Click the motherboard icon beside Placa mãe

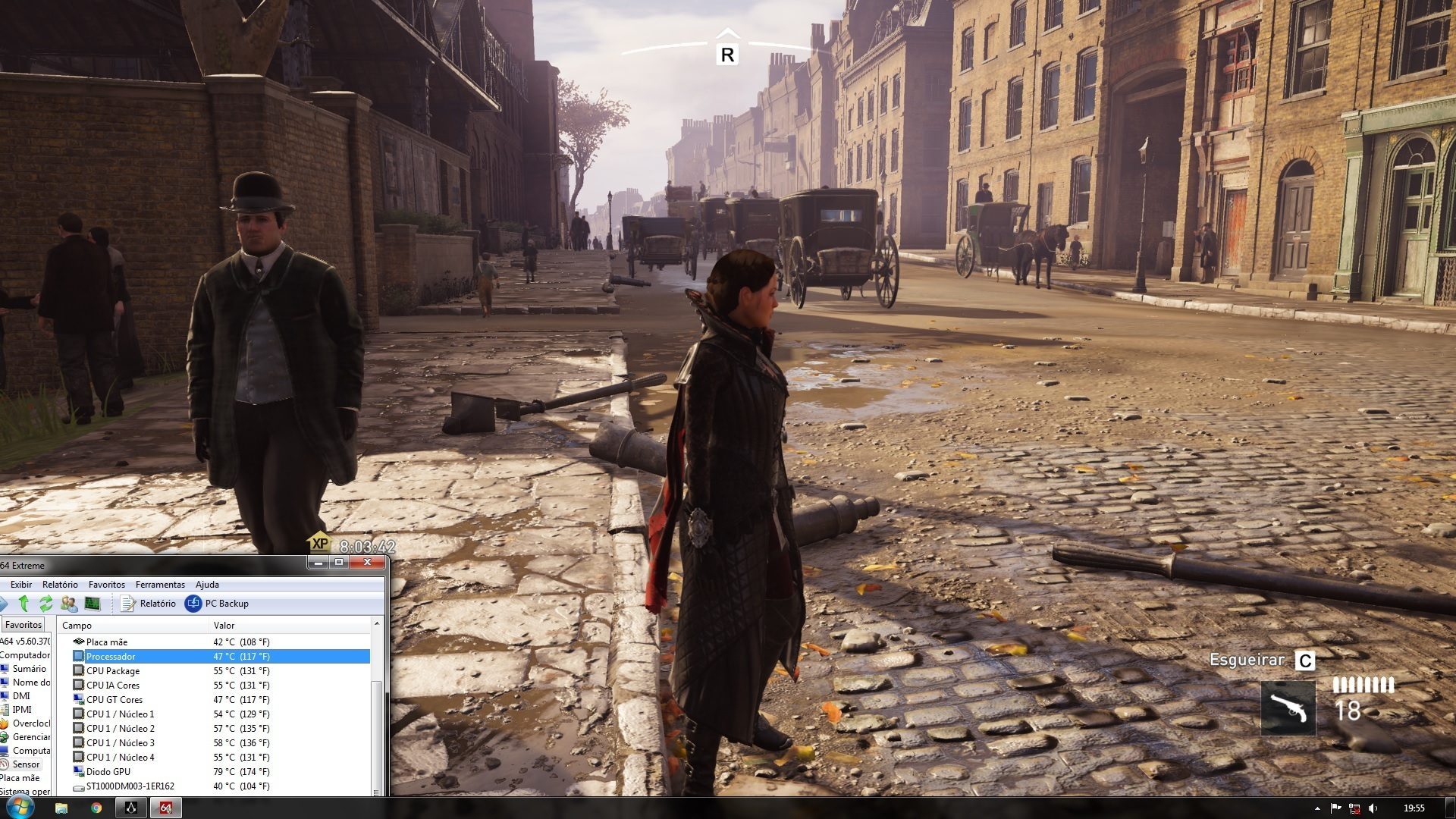(79, 642)
